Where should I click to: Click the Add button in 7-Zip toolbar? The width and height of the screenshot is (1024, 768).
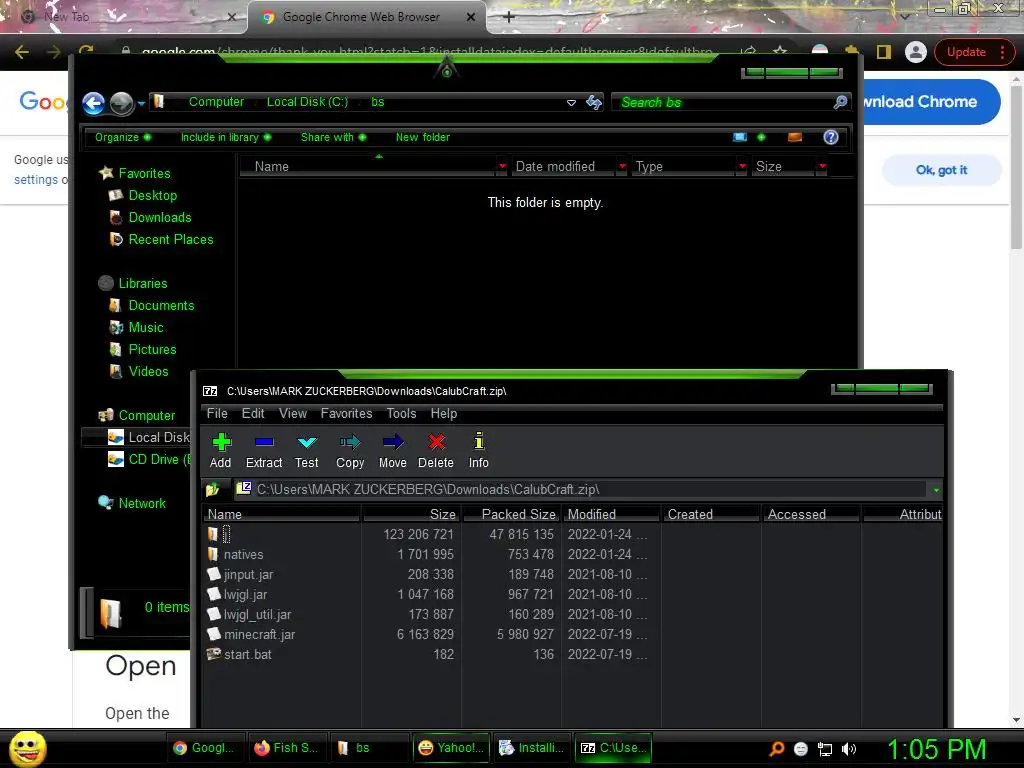pos(221,451)
